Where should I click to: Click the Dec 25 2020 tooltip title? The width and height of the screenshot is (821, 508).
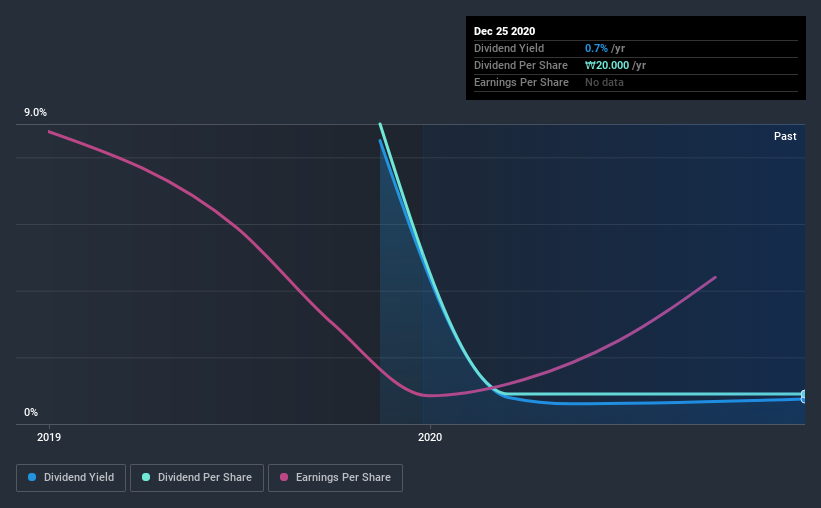tap(504, 31)
